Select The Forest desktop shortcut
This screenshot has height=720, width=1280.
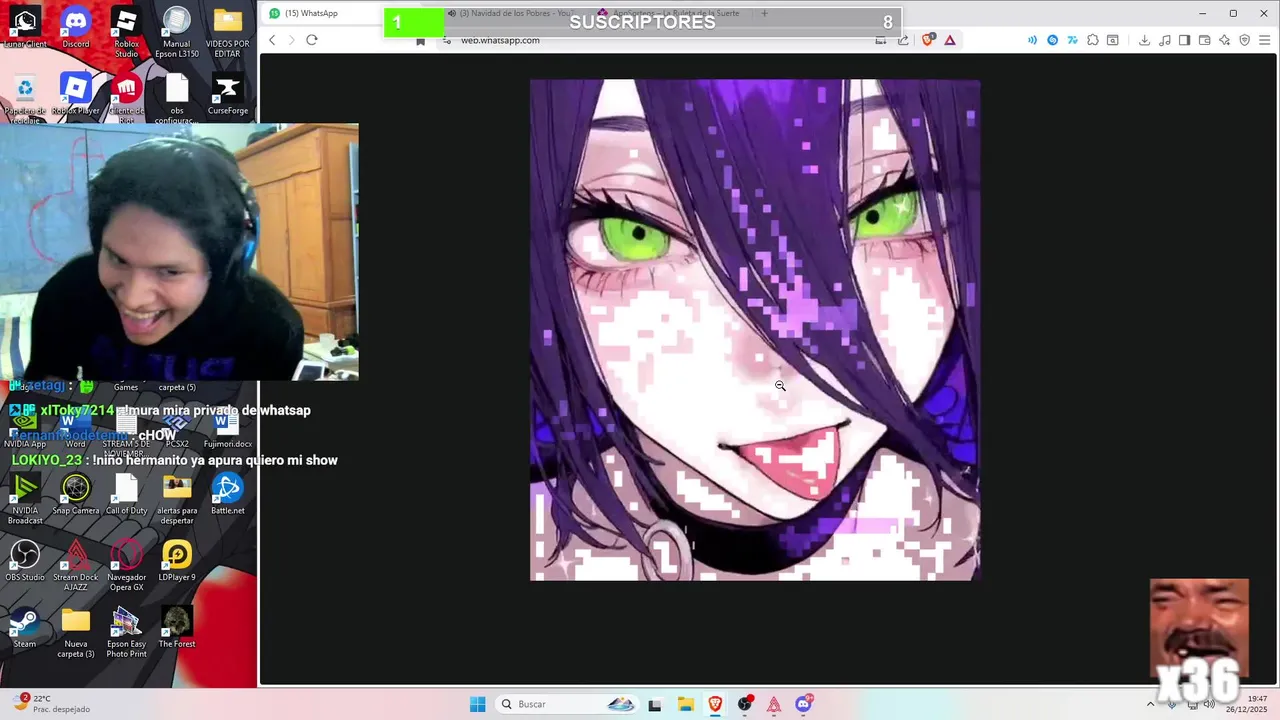tap(177, 628)
